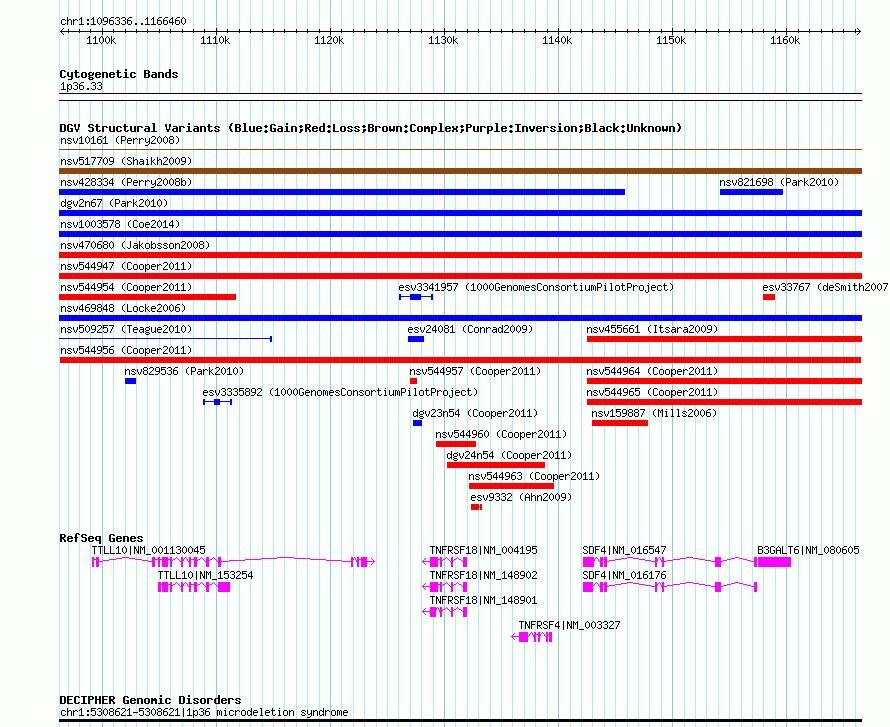Open nsv544960 (Cooper2011) variant label
The image size is (890, 727).
[501, 434]
